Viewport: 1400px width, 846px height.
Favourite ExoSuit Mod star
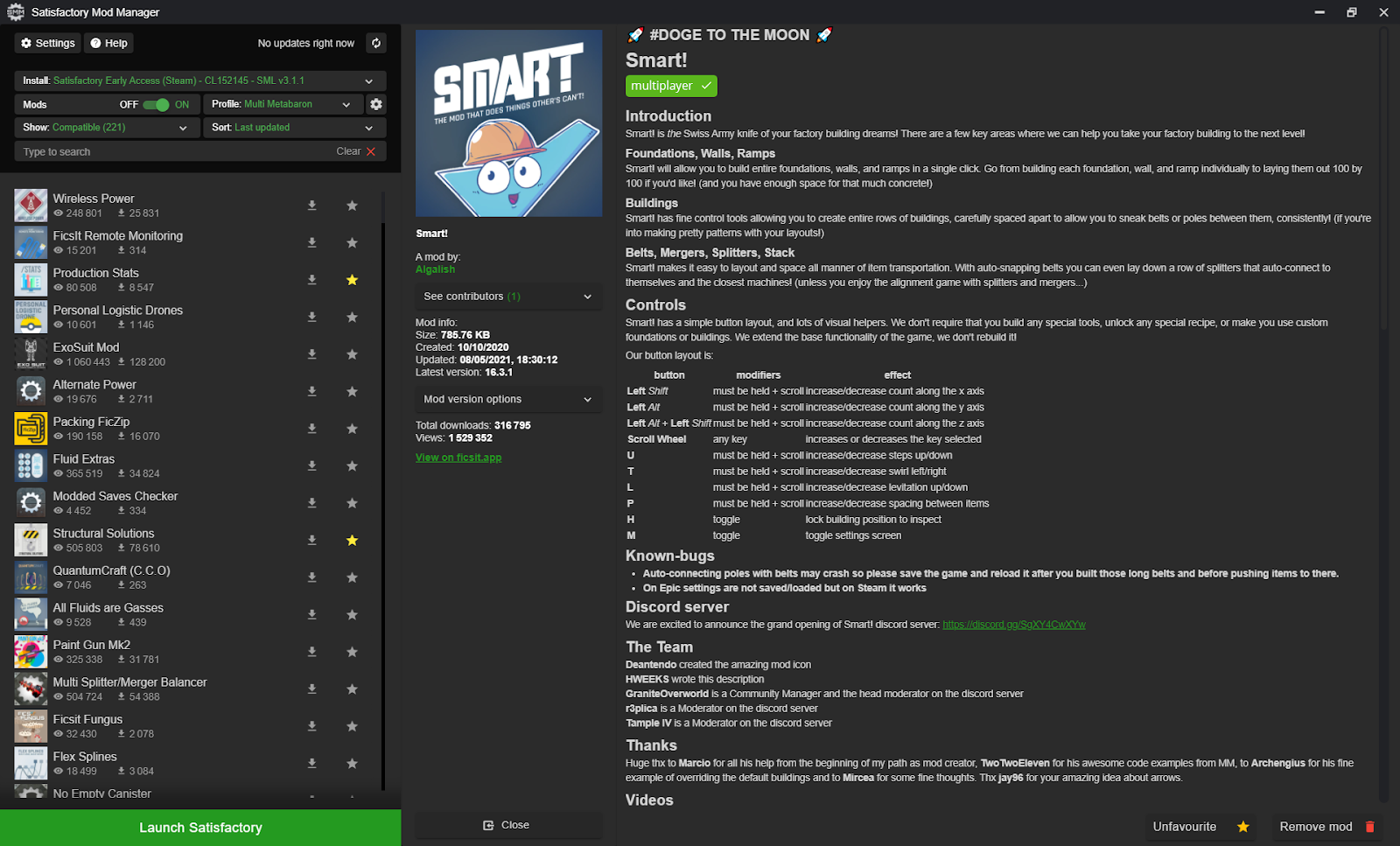[352, 354]
